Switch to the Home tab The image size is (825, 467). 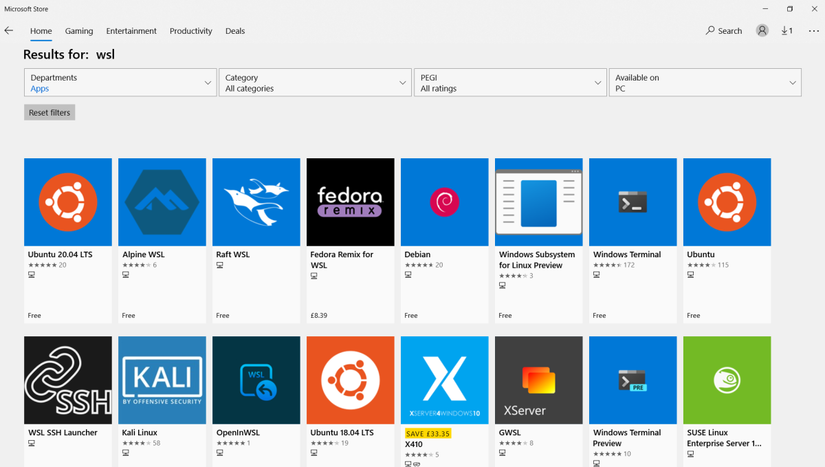[41, 31]
